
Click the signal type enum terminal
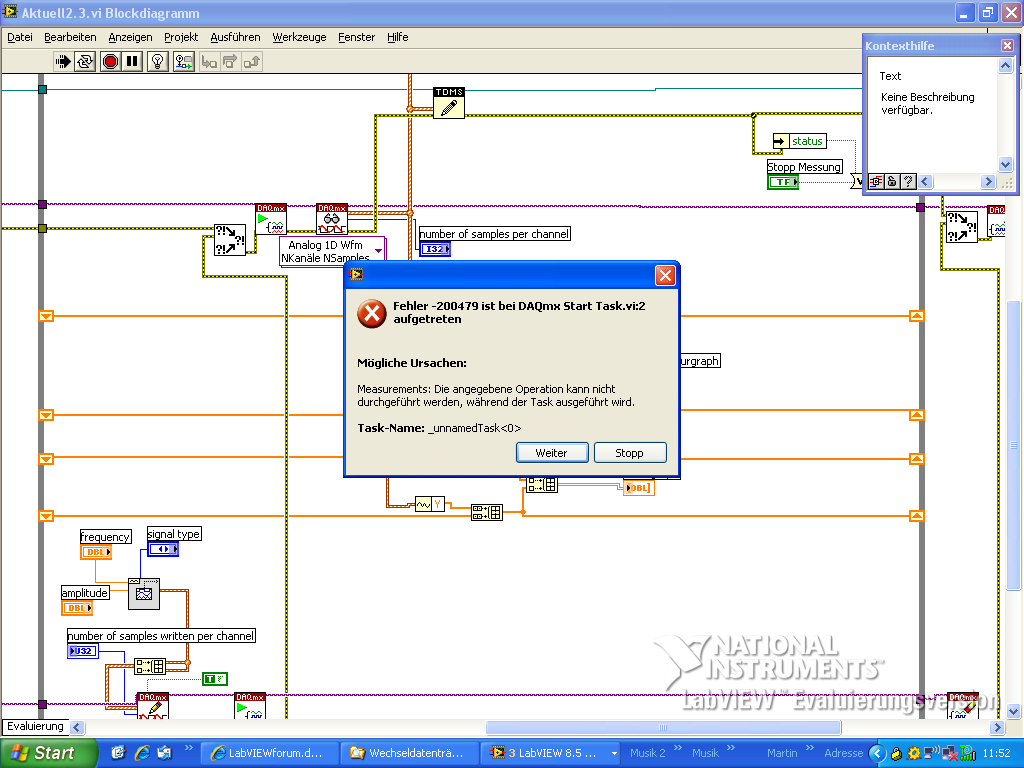163,549
